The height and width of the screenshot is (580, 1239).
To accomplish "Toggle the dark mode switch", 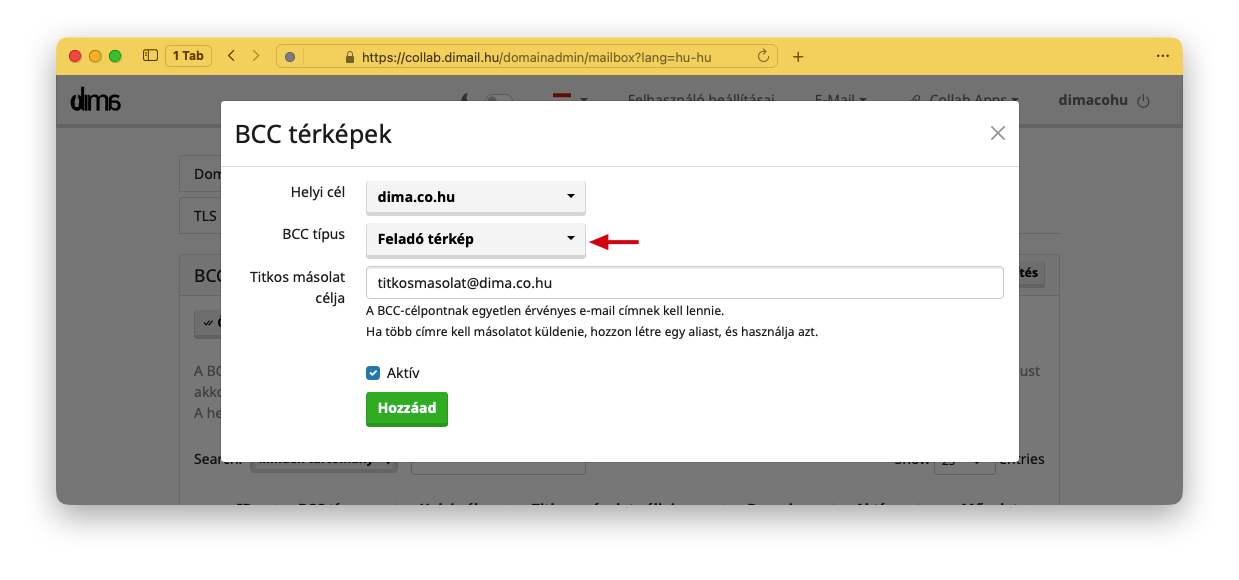I will click(x=497, y=100).
